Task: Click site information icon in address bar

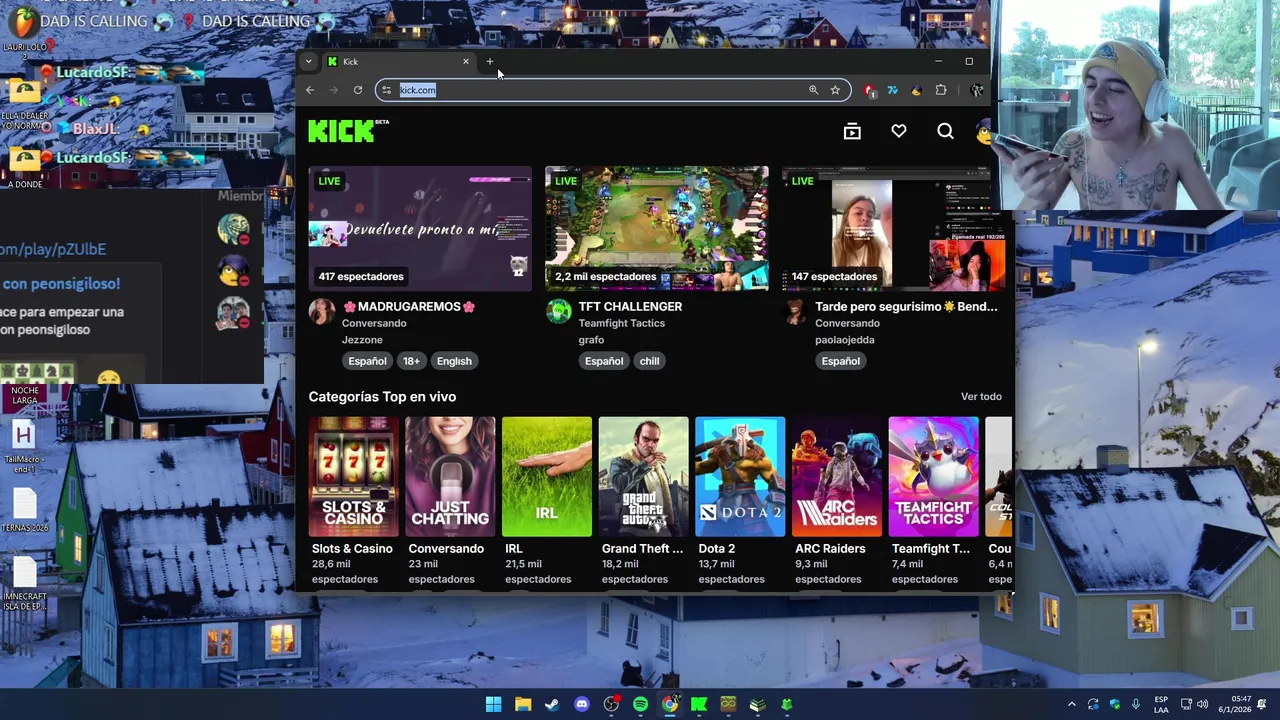Action: pos(387,90)
